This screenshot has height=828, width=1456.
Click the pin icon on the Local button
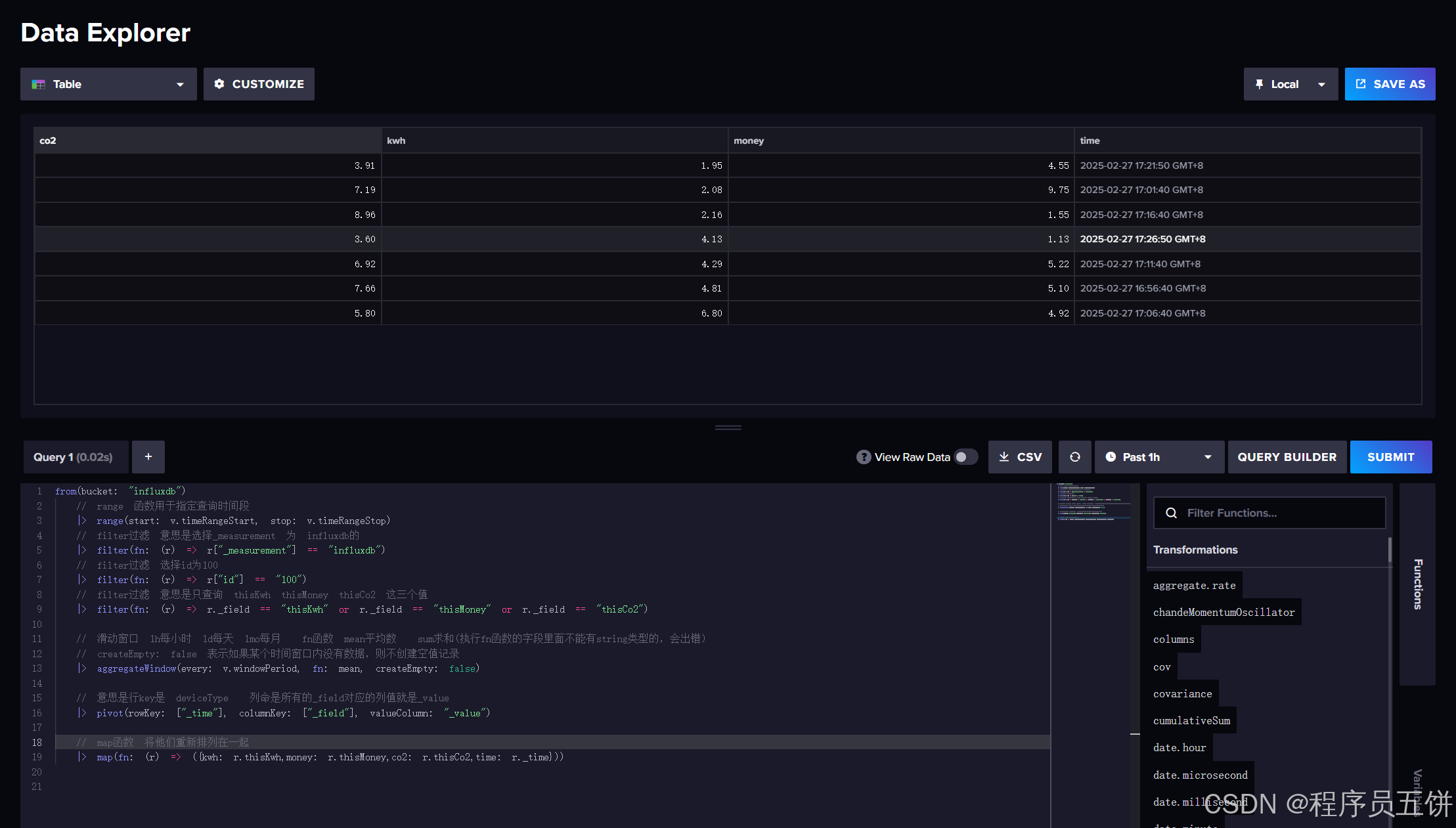(1259, 84)
